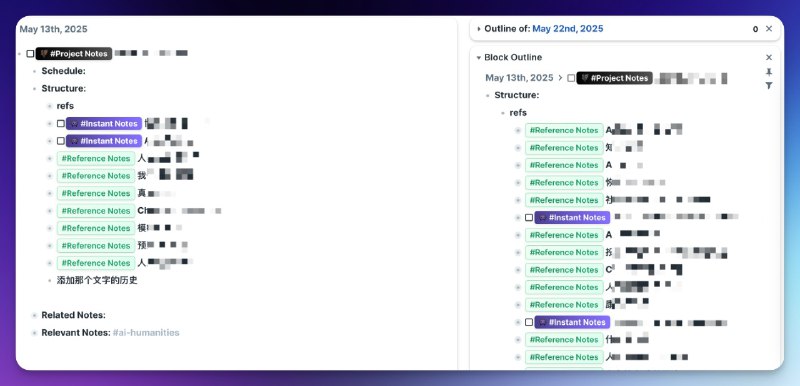Click the refs text in main page

click(x=65, y=106)
